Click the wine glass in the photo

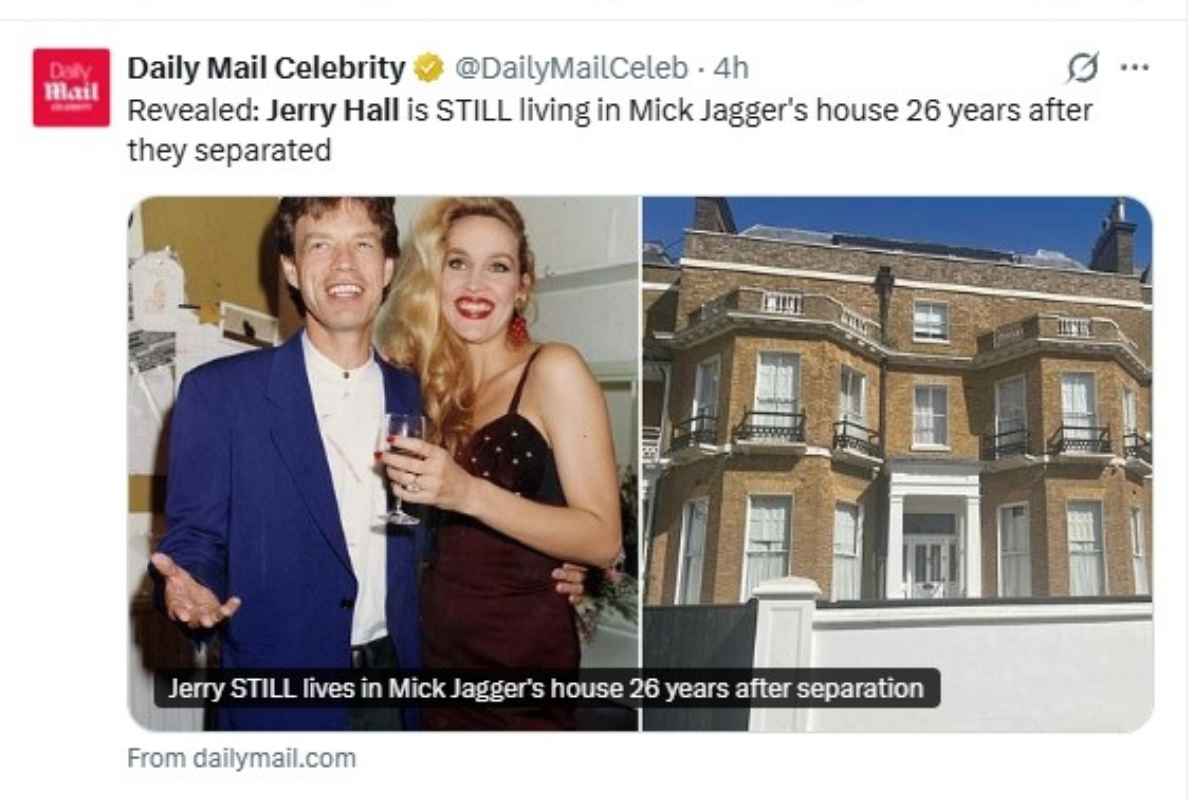pyautogui.click(x=403, y=468)
